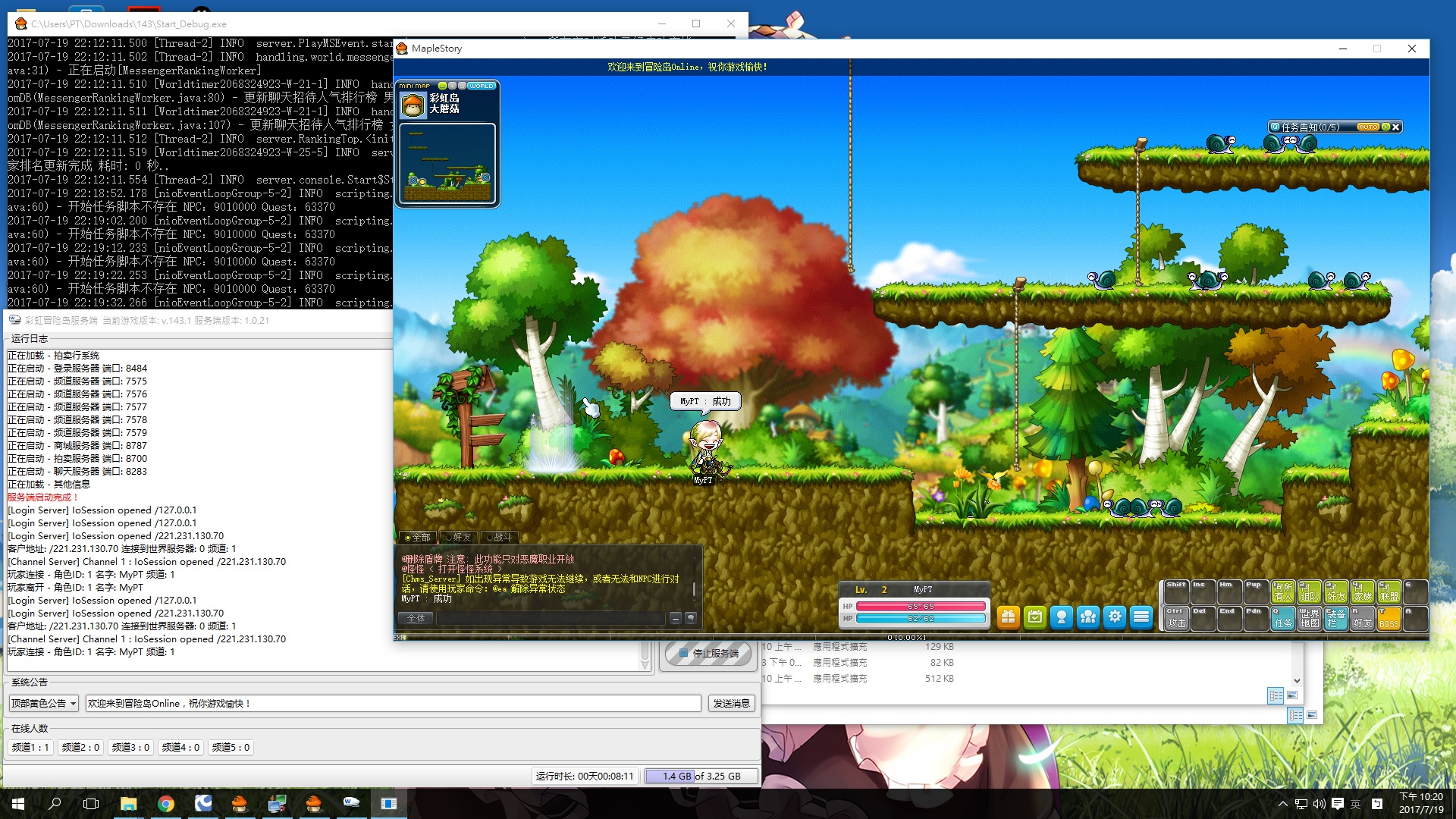Click the MyPT character on the ground
1456x819 pixels.
pos(706,447)
